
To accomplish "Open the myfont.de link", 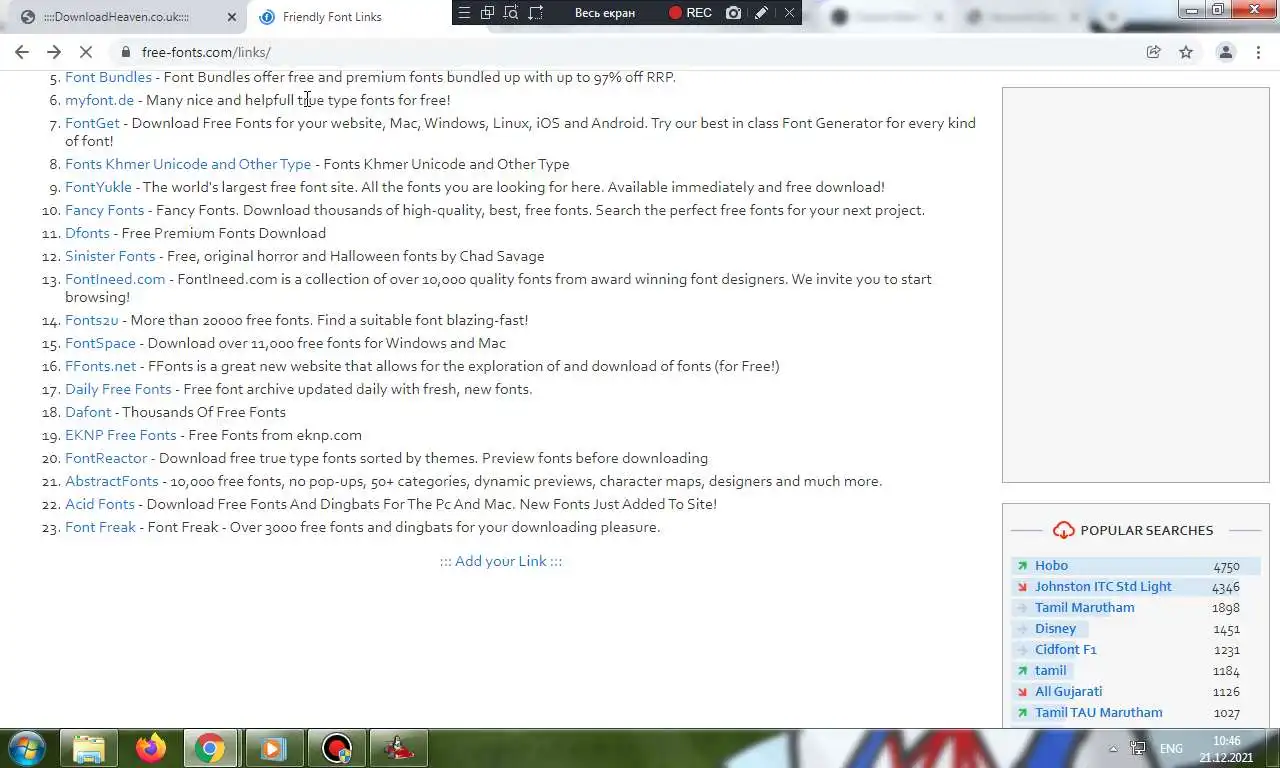I will [x=99, y=100].
